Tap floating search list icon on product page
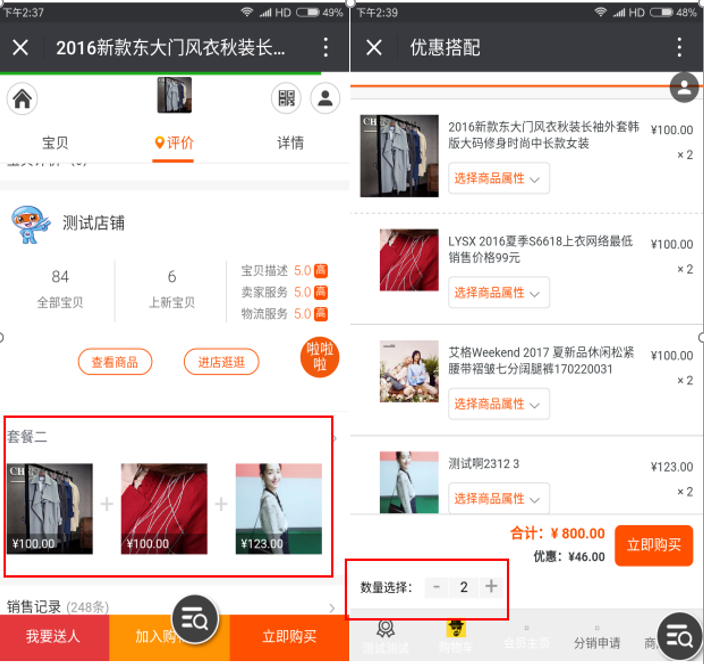This screenshot has height=664, width=704. [195, 619]
